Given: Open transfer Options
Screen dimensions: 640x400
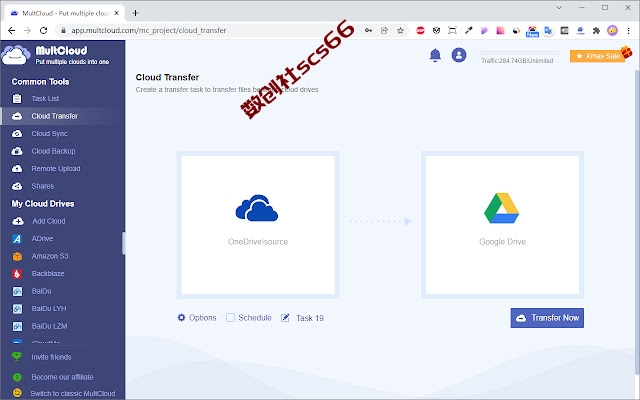Looking at the screenshot, I should point(197,318).
